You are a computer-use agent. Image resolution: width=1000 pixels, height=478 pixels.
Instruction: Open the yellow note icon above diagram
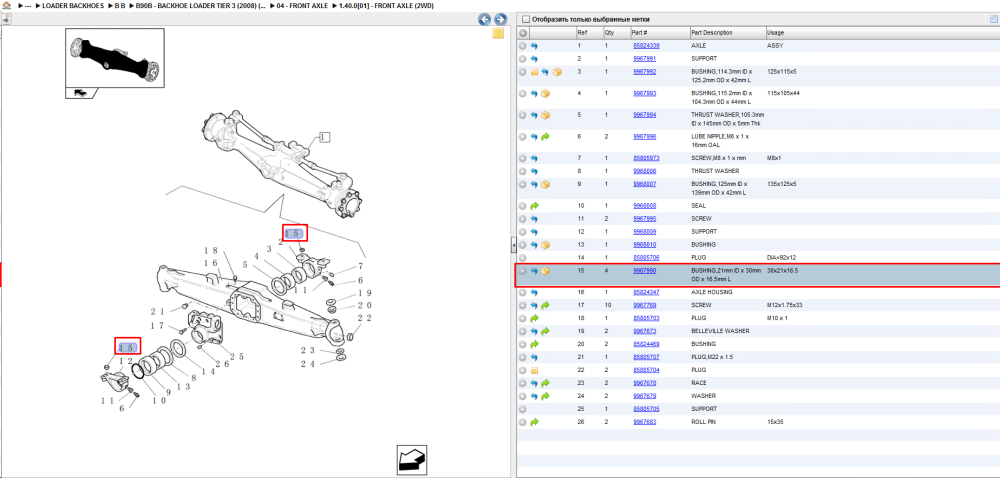(499, 34)
